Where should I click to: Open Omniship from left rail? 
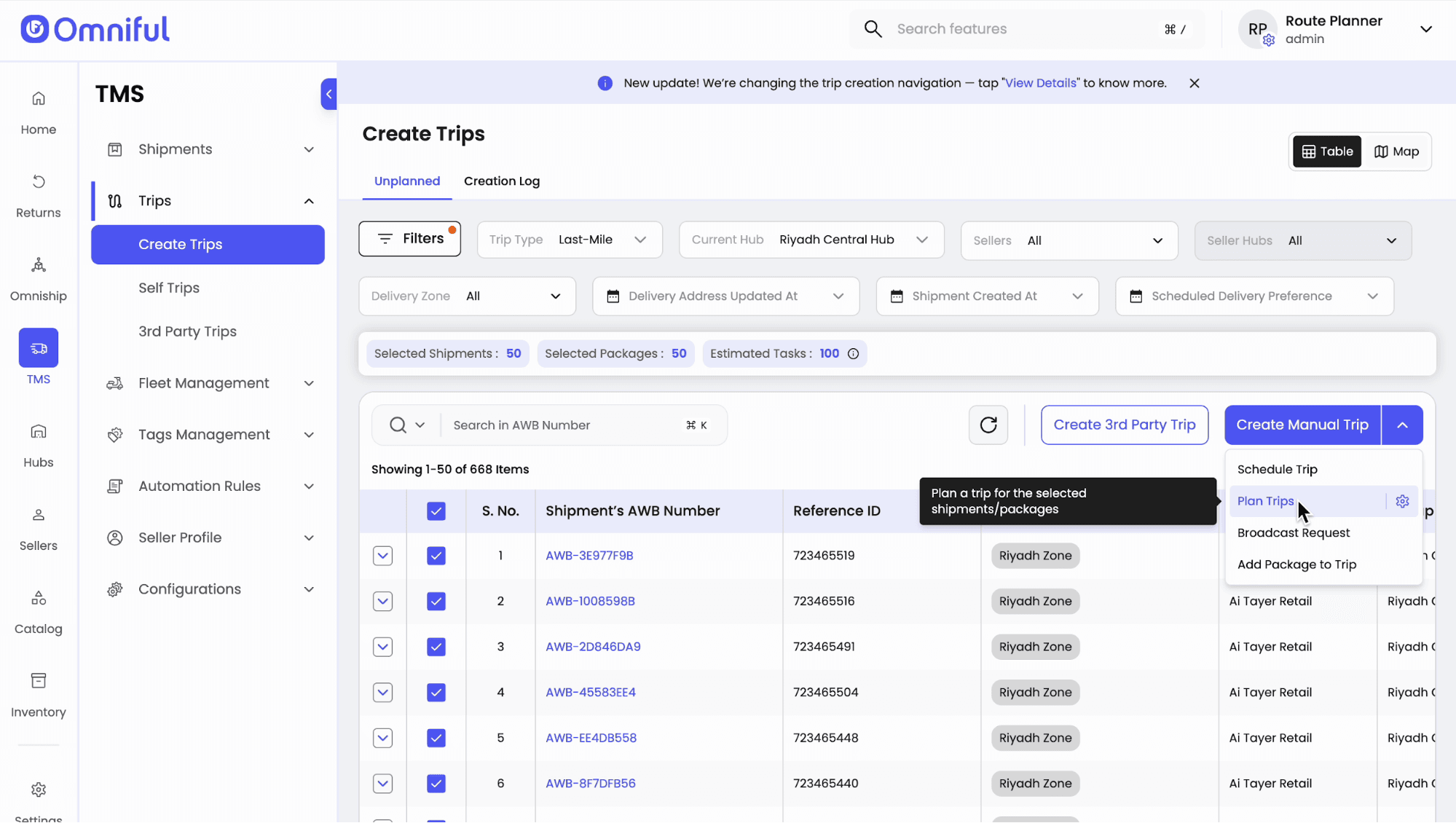pyautogui.click(x=39, y=277)
